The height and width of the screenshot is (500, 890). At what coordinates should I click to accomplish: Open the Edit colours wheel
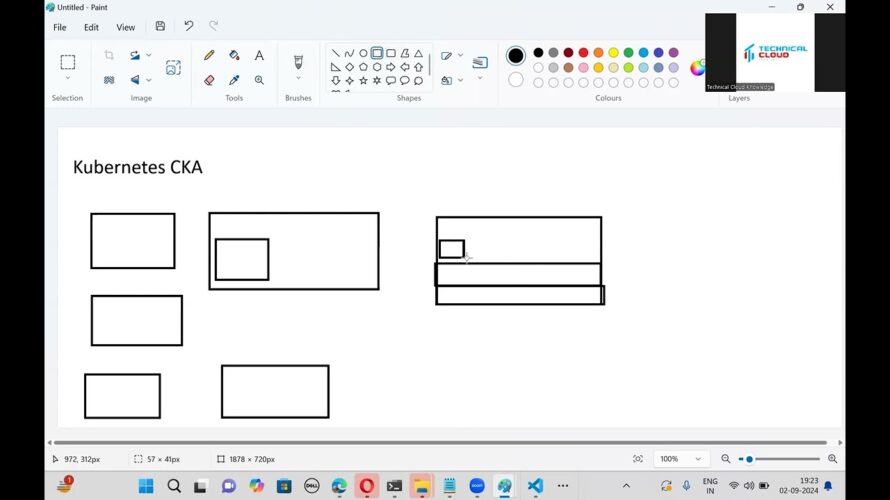(x=697, y=68)
